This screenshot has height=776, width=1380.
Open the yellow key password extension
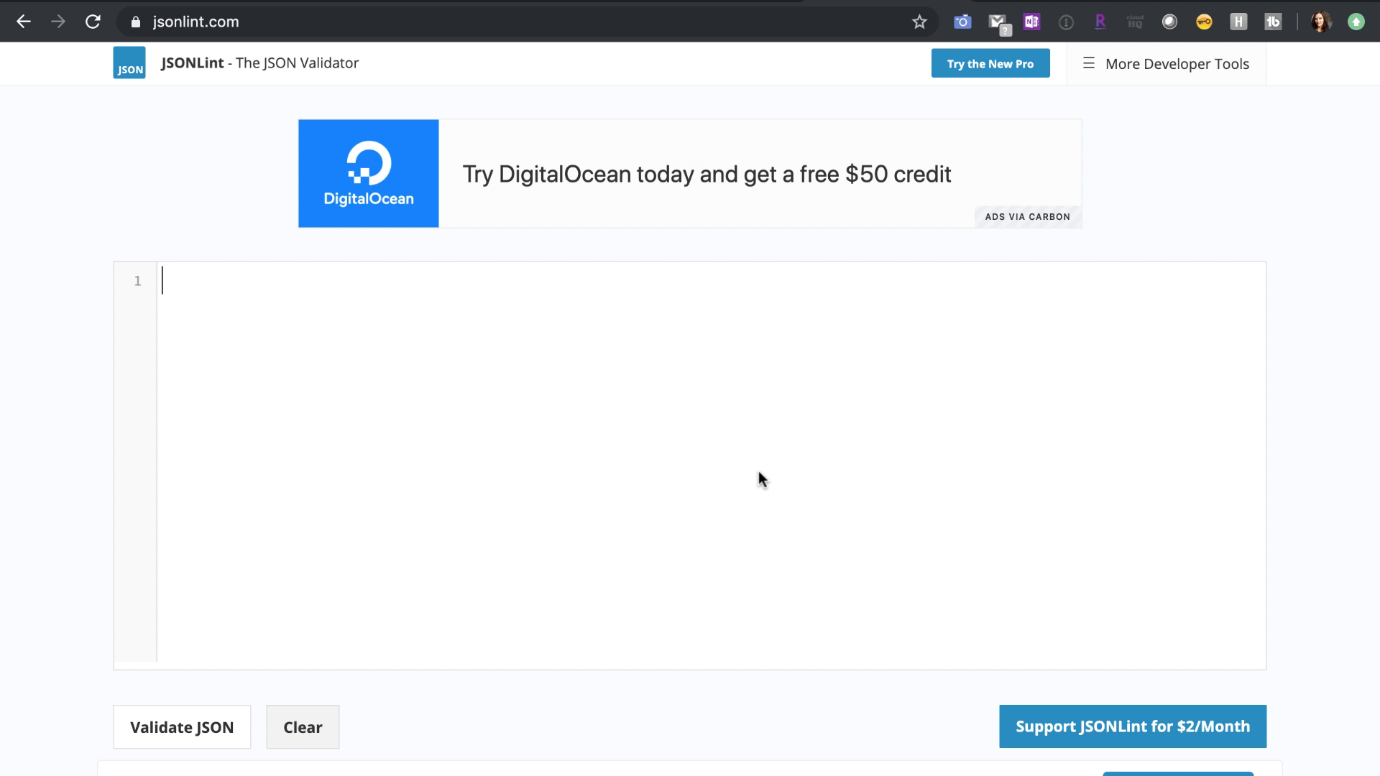point(1204,21)
